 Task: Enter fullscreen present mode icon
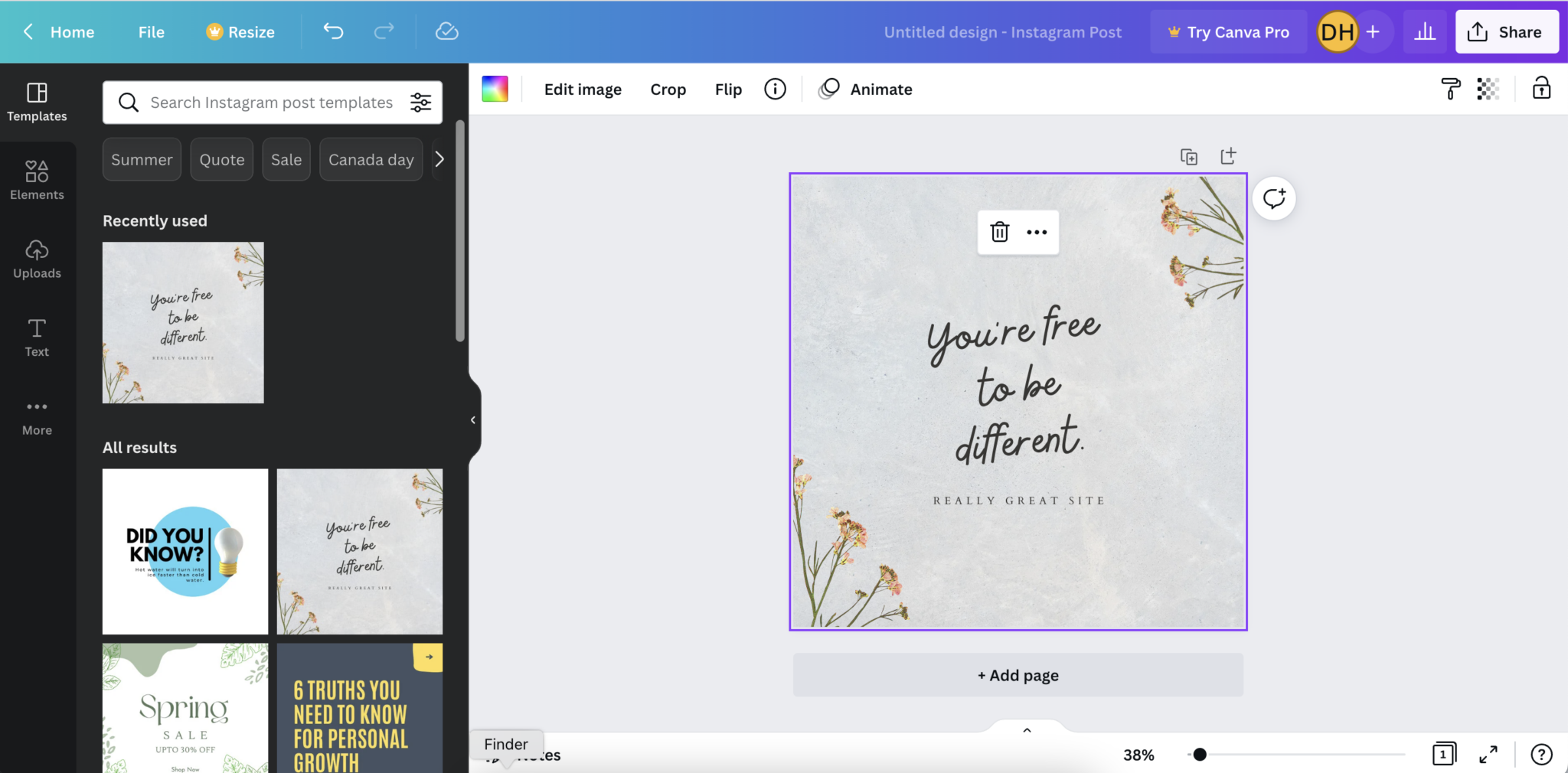1488,755
